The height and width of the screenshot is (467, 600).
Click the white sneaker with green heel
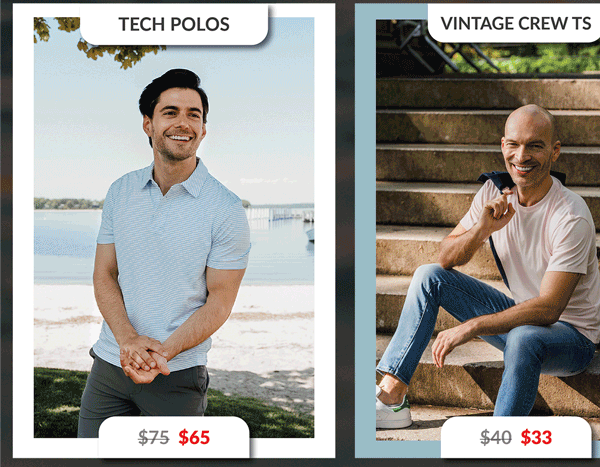[392, 410]
